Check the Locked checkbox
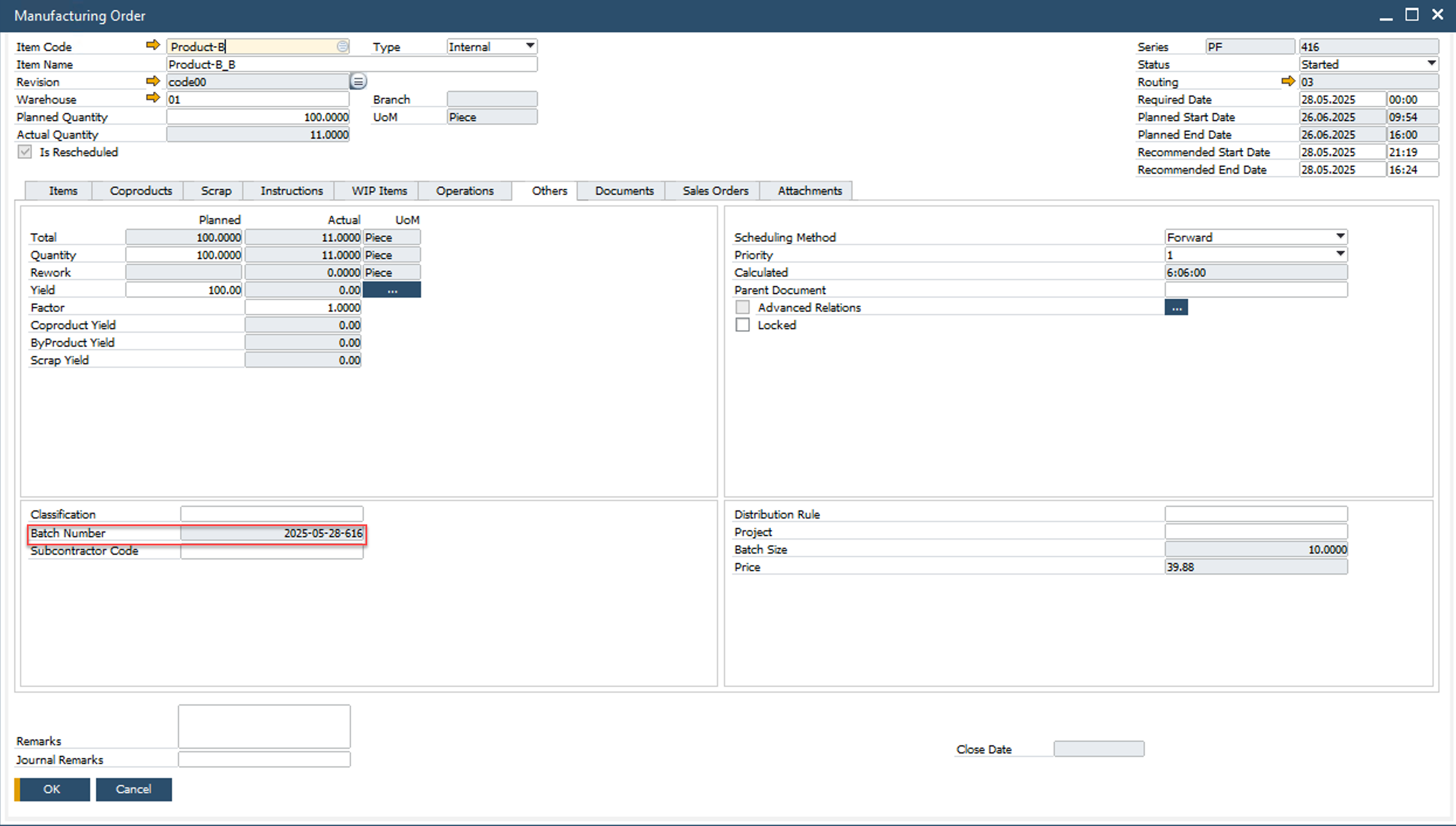Image resolution: width=1456 pixels, height=826 pixels. click(x=743, y=325)
